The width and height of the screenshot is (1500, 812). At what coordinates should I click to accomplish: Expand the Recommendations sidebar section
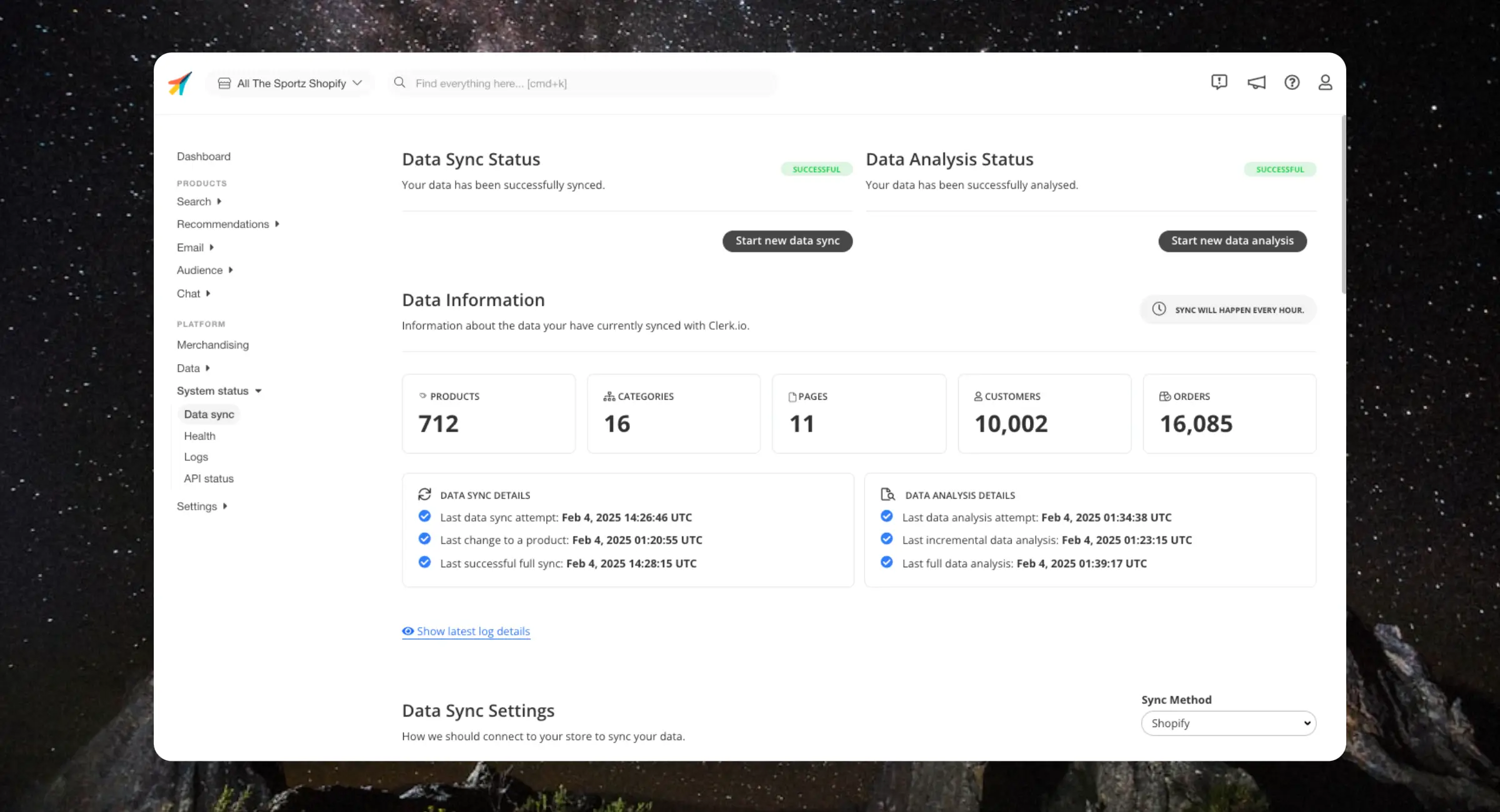pyautogui.click(x=227, y=224)
